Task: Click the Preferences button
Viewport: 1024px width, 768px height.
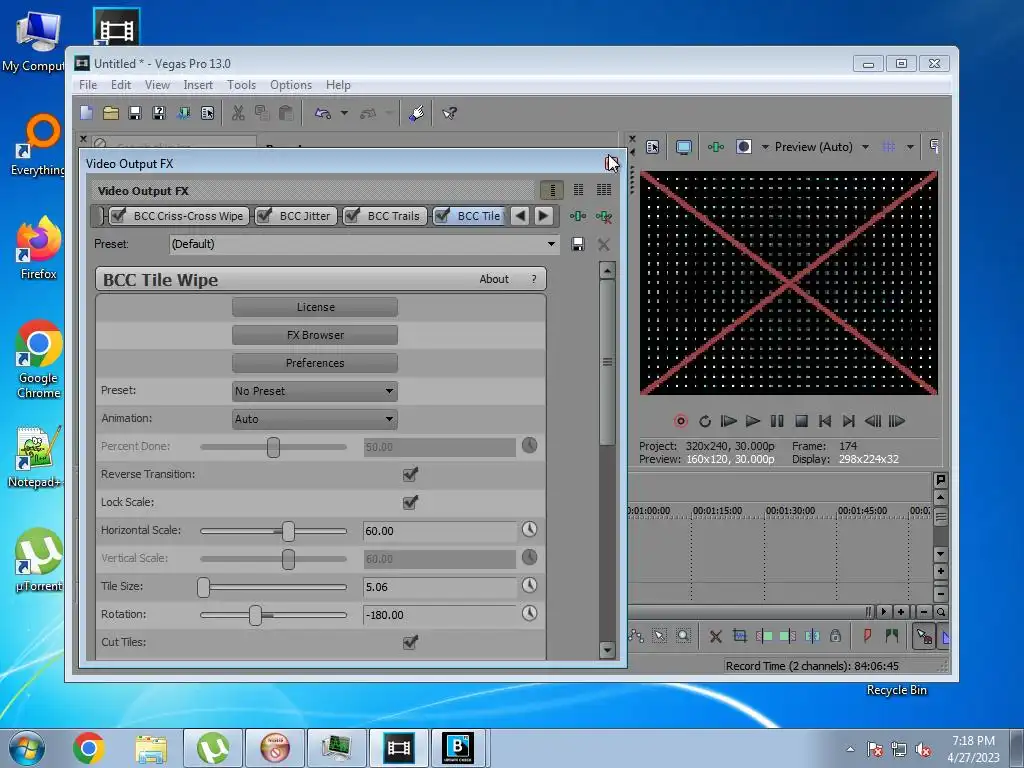Action: (315, 363)
